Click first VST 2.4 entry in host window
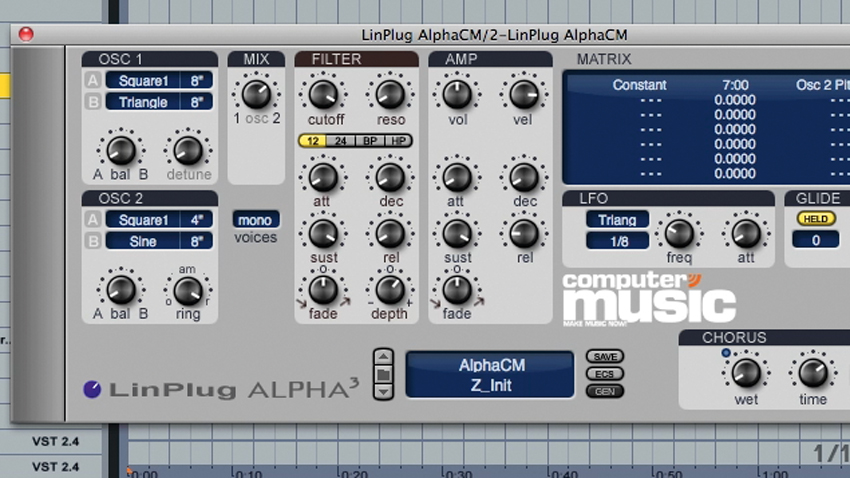Image resolution: width=850 pixels, height=478 pixels. tap(55, 441)
